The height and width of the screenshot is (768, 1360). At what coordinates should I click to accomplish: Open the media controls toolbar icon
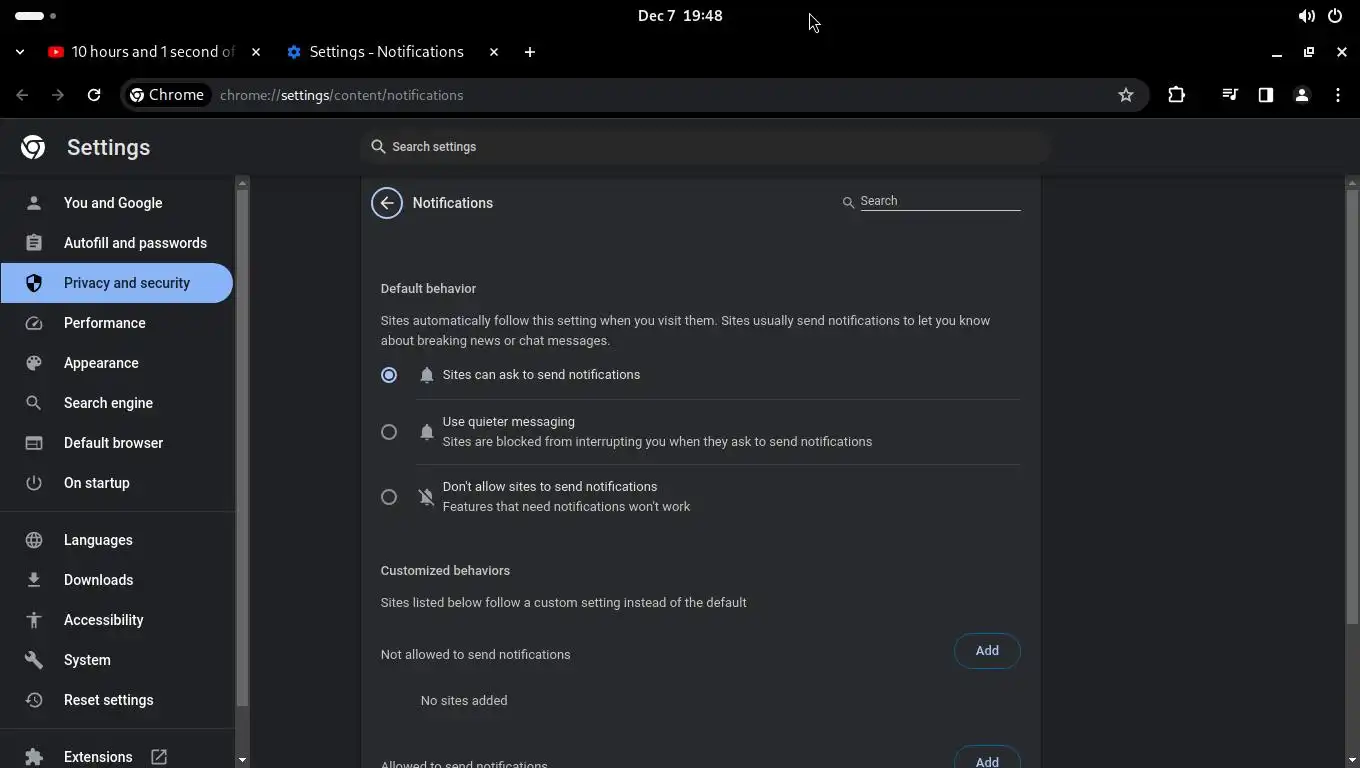(1230, 95)
